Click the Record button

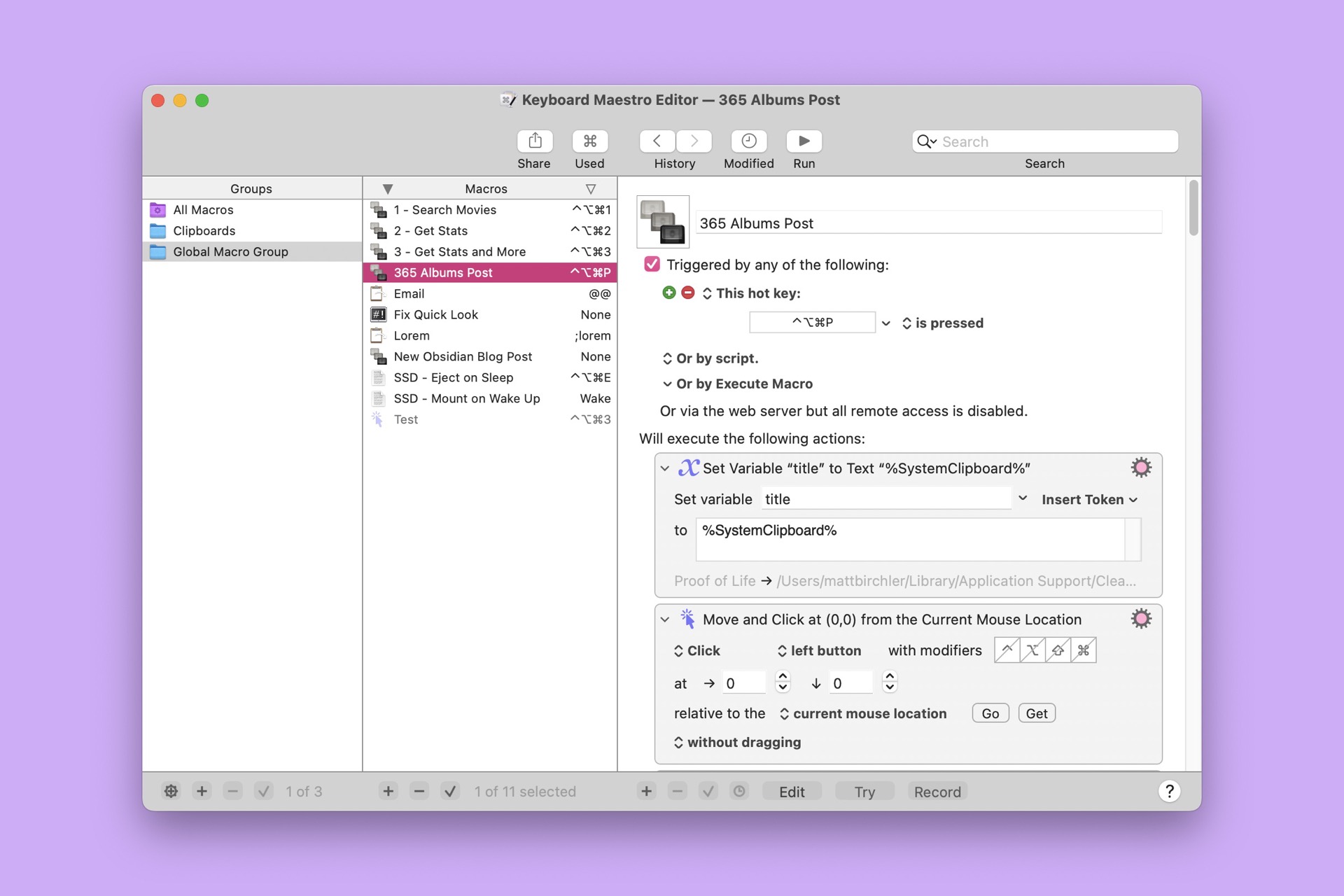[937, 792]
